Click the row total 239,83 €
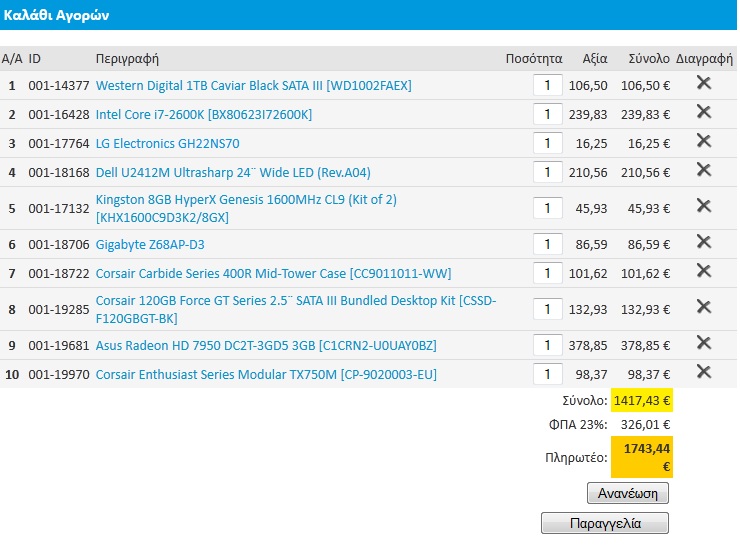The image size is (740, 552). pyautogui.click(x=645, y=115)
